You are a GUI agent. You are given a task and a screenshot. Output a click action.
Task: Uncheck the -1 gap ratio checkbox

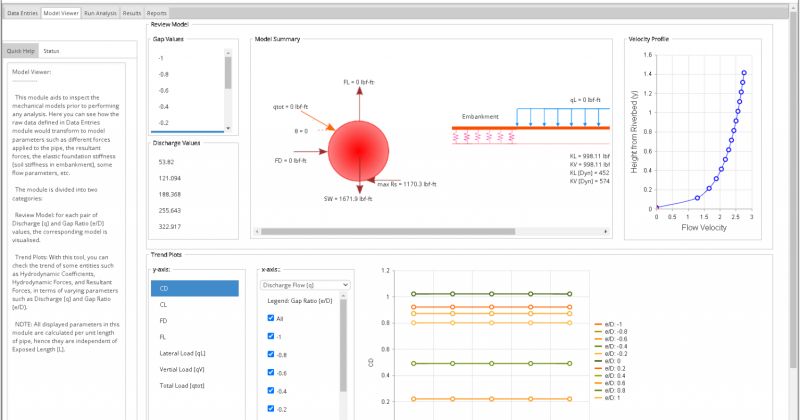click(271, 336)
